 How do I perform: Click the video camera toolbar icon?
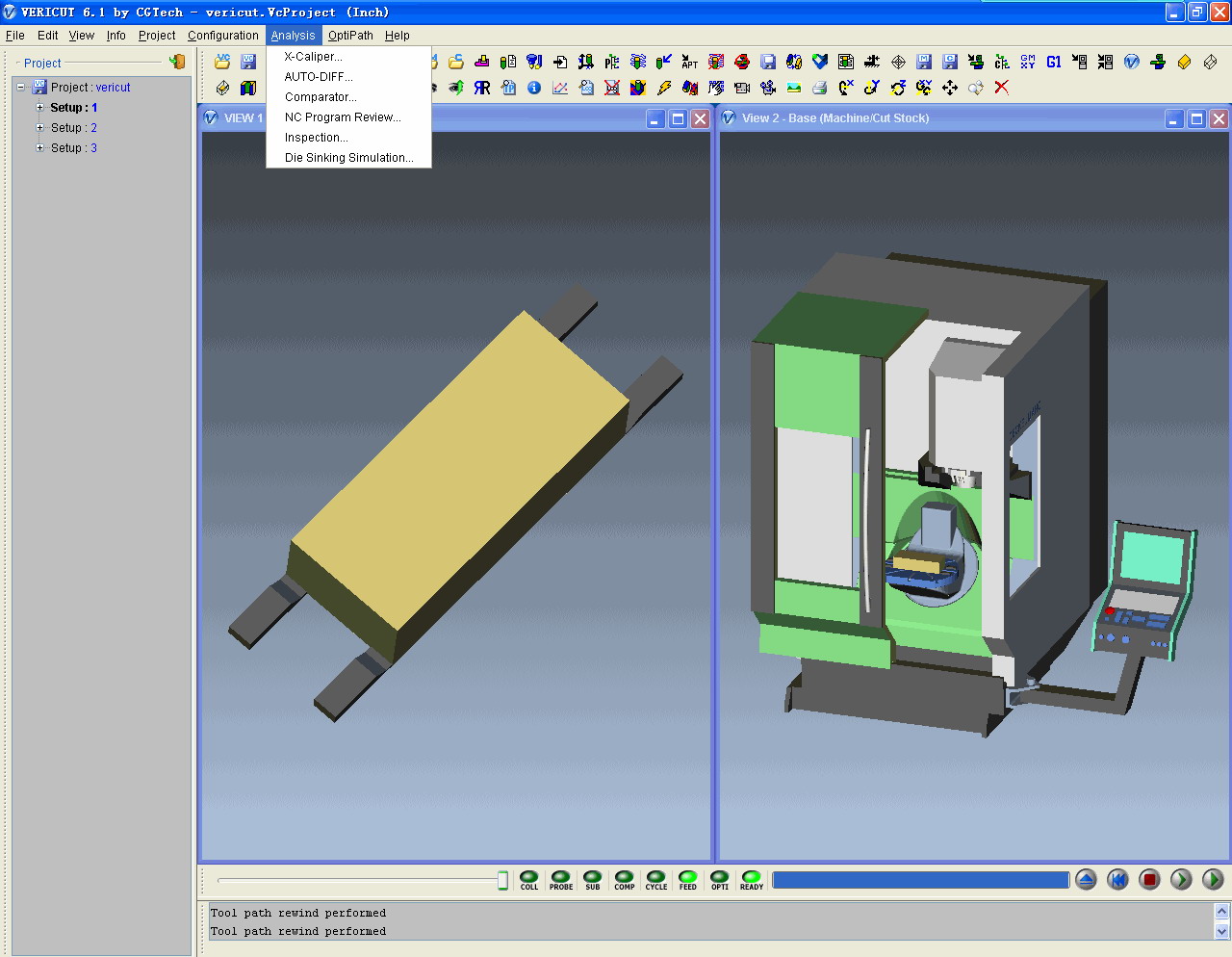tap(742, 88)
